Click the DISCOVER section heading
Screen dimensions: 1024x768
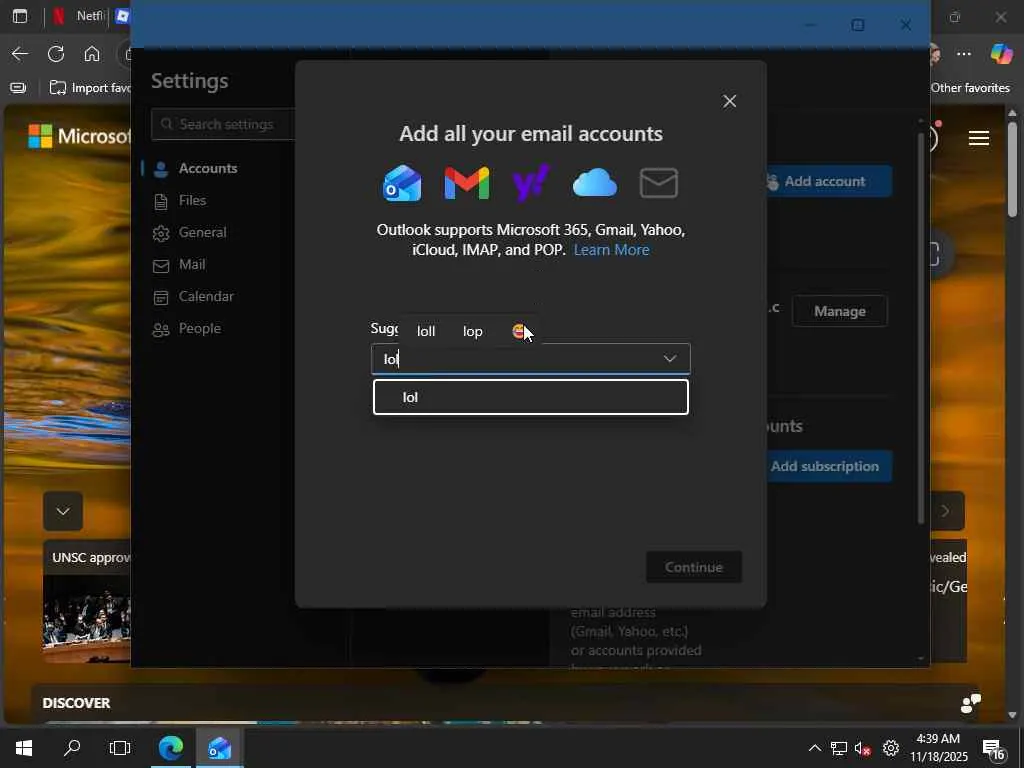[76, 703]
